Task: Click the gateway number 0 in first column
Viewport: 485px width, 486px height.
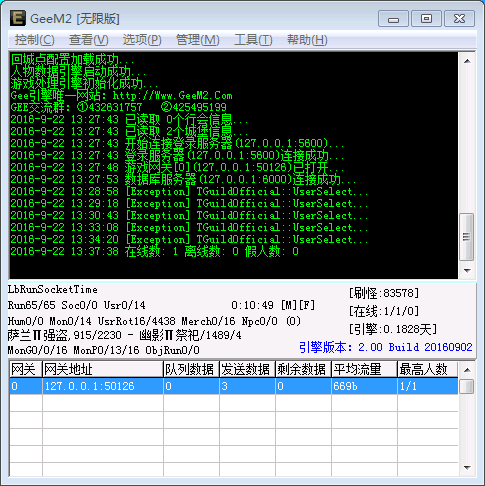Action: click(x=26, y=386)
